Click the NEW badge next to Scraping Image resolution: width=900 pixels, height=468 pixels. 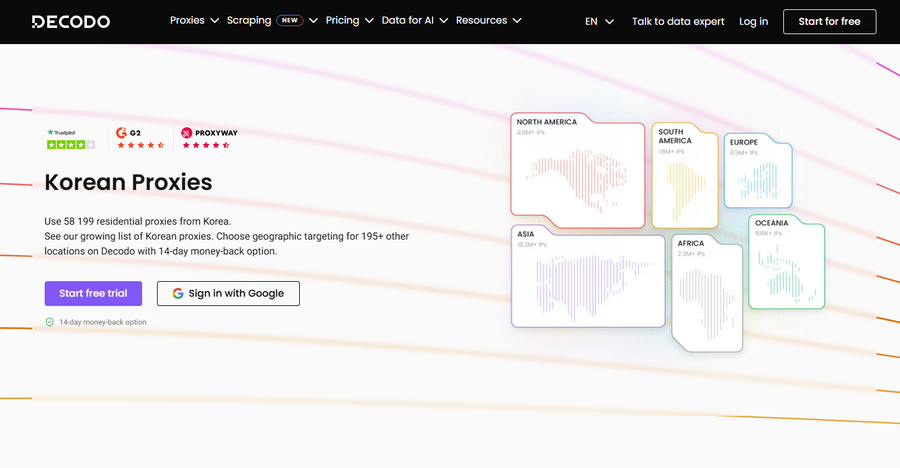pyautogui.click(x=289, y=20)
